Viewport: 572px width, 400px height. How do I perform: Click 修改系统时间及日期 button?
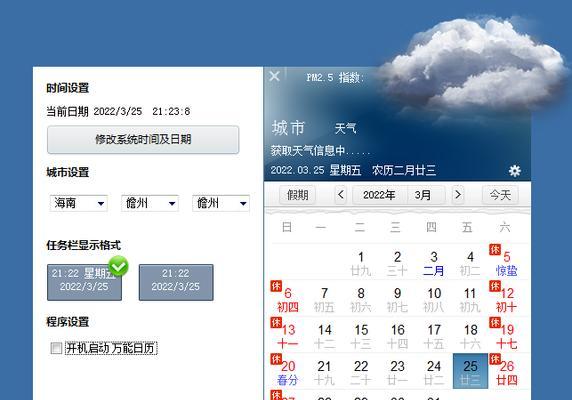pyautogui.click(x=143, y=140)
